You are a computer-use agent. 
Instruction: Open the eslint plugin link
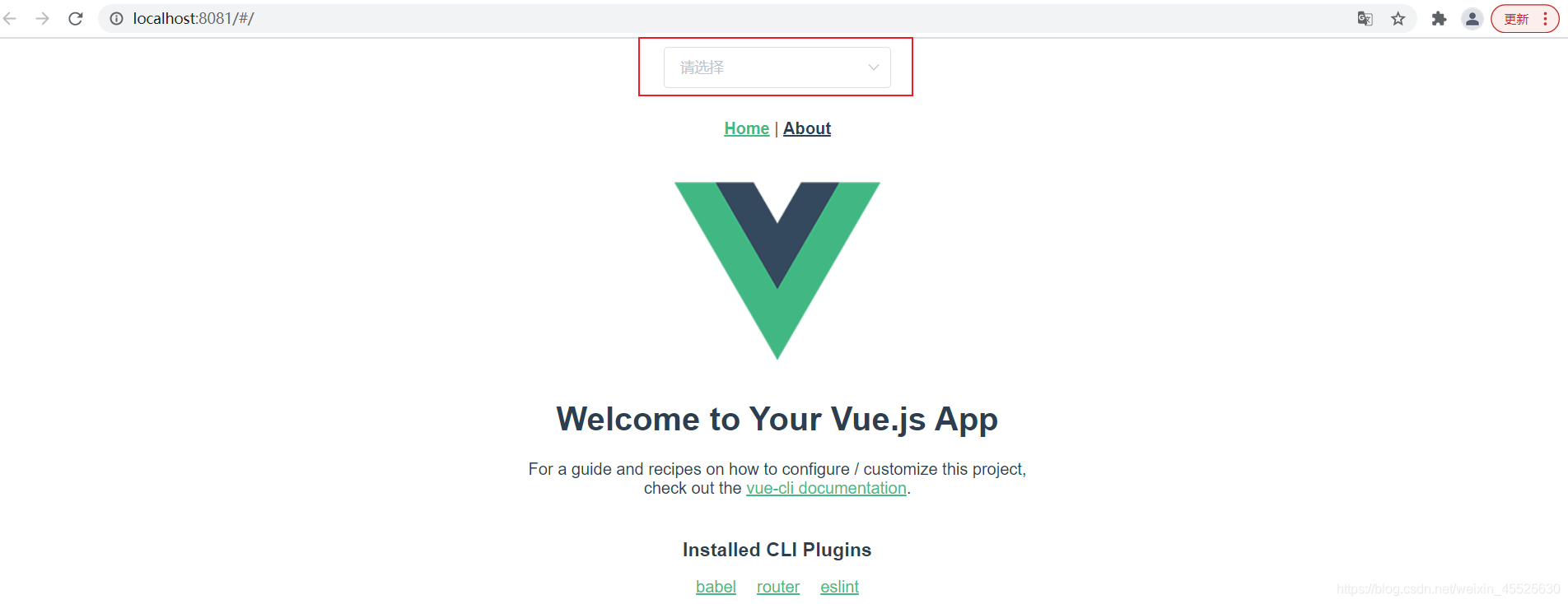pyautogui.click(x=839, y=587)
